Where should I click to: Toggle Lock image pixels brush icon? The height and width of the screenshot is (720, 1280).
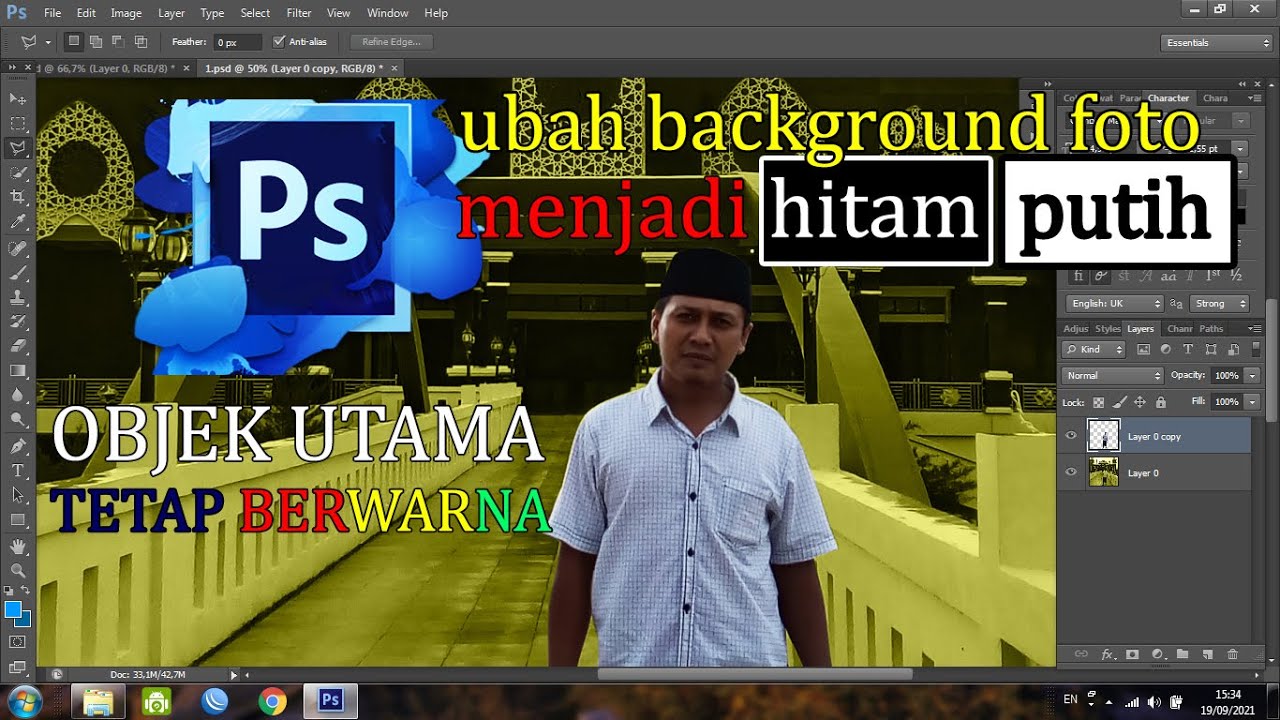click(x=1119, y=402)
